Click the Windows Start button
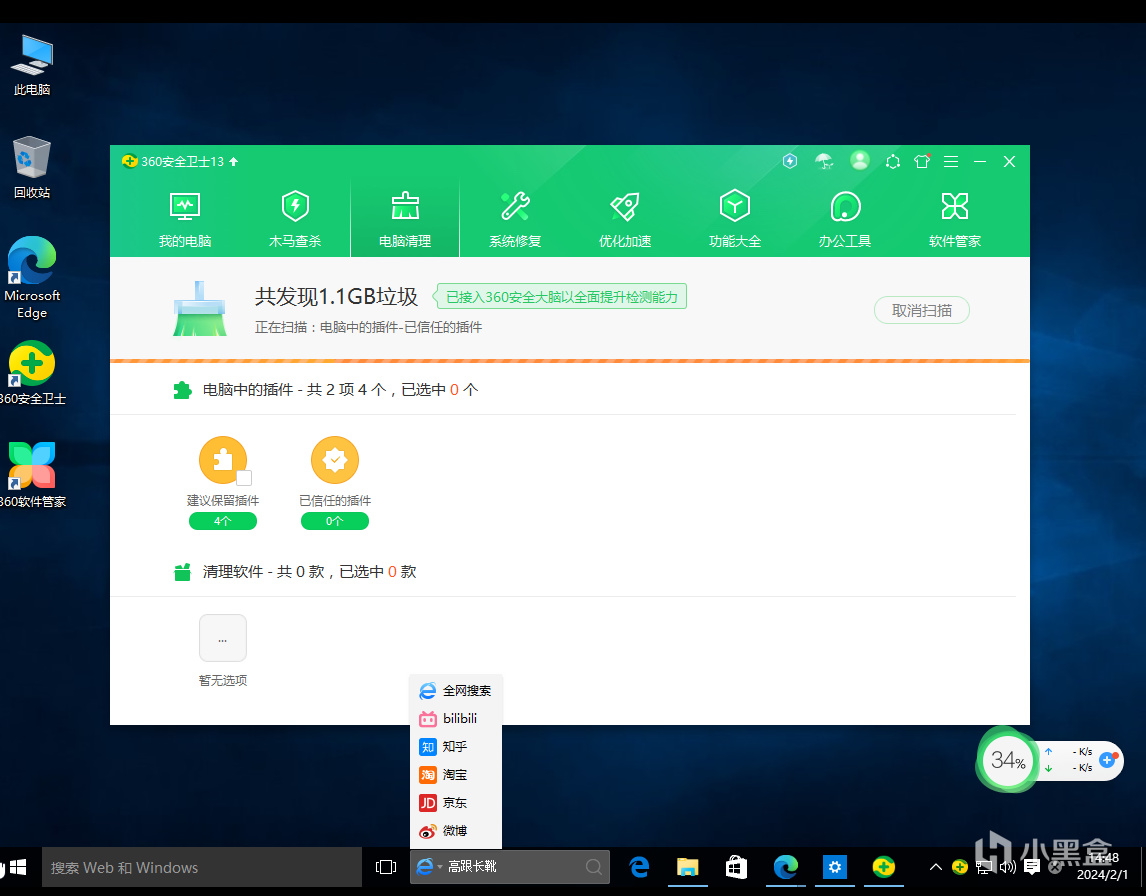 point(18,867)
